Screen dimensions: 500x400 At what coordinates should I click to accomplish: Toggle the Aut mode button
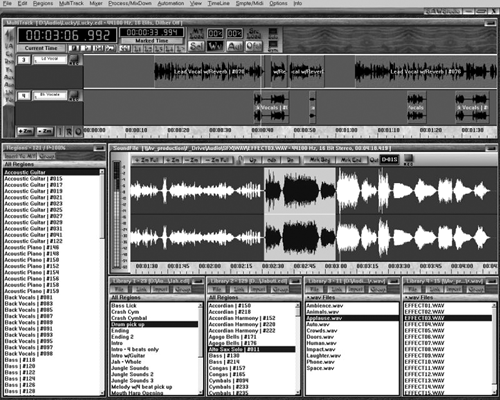[235, 46]
